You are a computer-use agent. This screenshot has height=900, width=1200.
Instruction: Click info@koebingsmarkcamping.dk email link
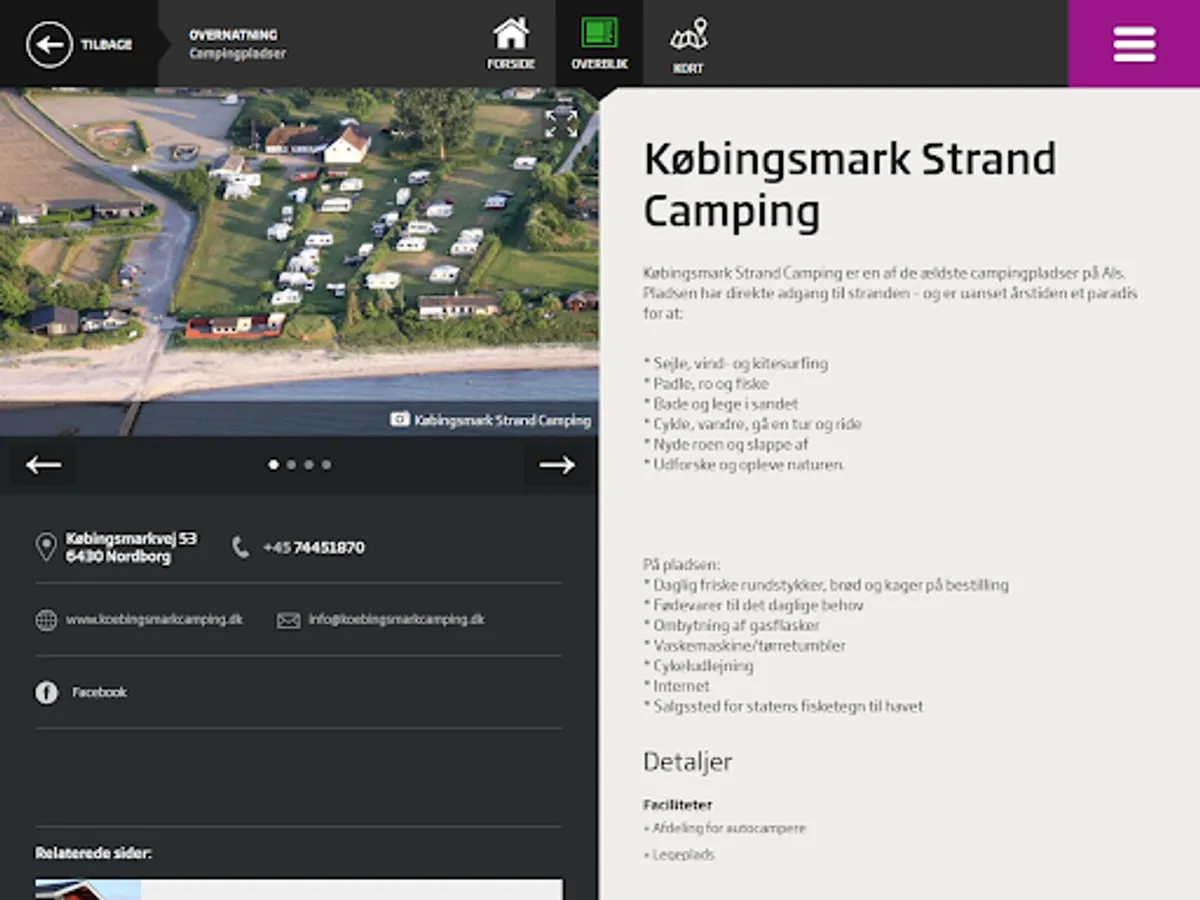tap(396, 619)
